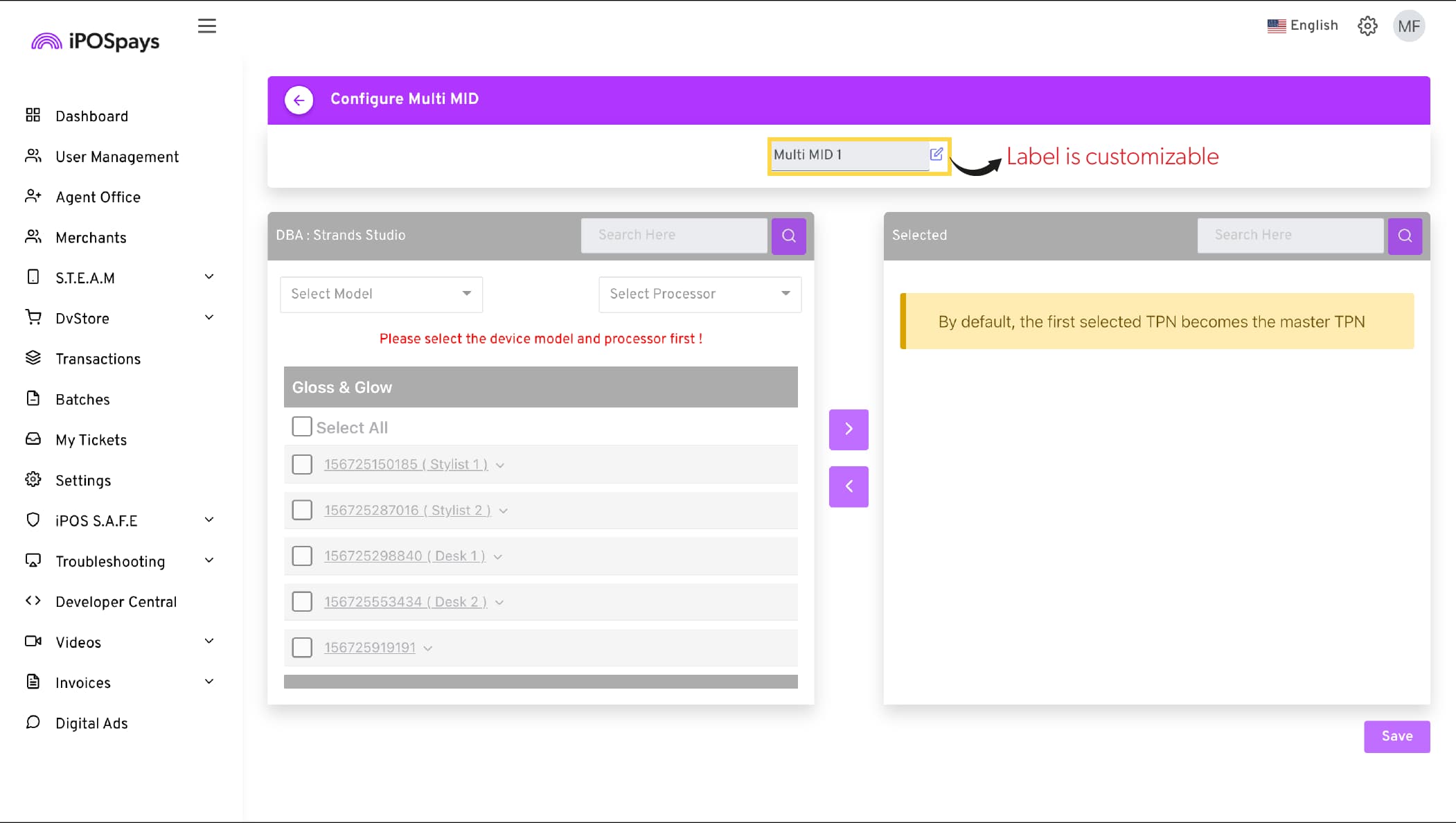The height and width of the screenshot is (823, 1456).
Task: Click the MF user avatar
Action: point(1408,26)
